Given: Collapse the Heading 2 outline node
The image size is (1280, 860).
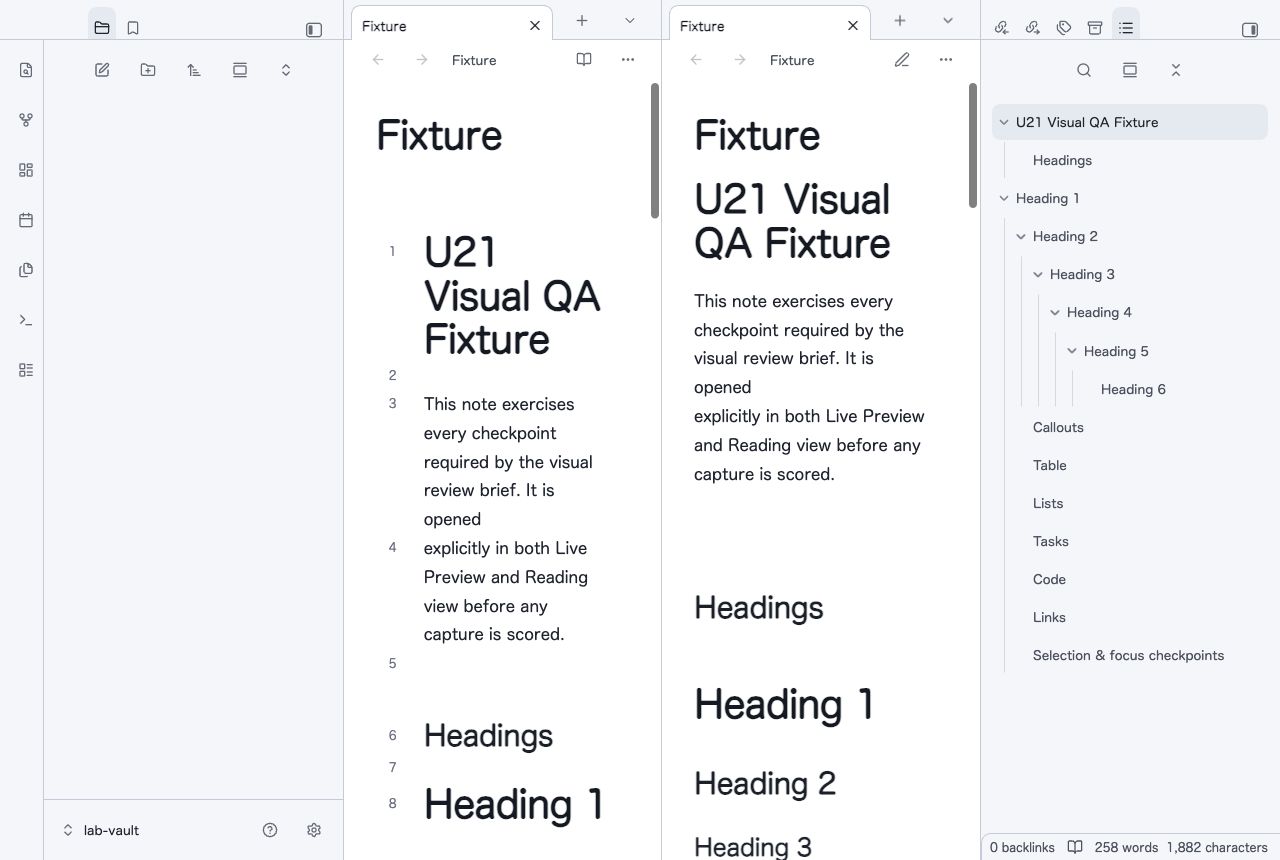Looking at the screenshot, I should (x=1021, y=236).
